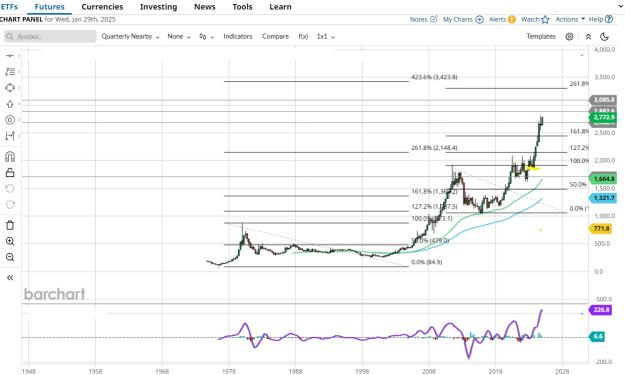
Task: Open the None dropdown
Action: point(179,36)
